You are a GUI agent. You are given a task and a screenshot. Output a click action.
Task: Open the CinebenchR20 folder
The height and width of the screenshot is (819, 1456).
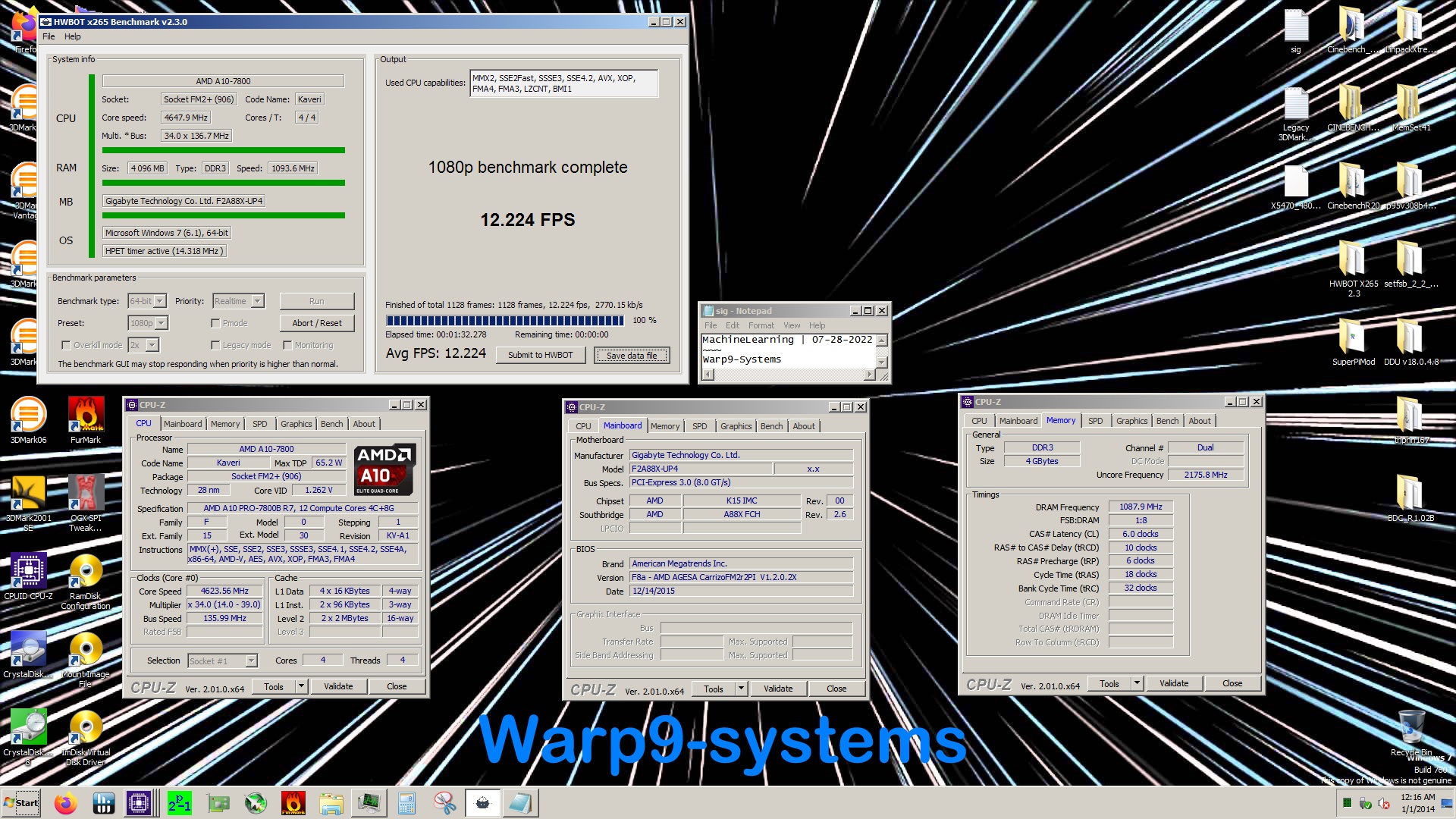(x=1354, y=185)
